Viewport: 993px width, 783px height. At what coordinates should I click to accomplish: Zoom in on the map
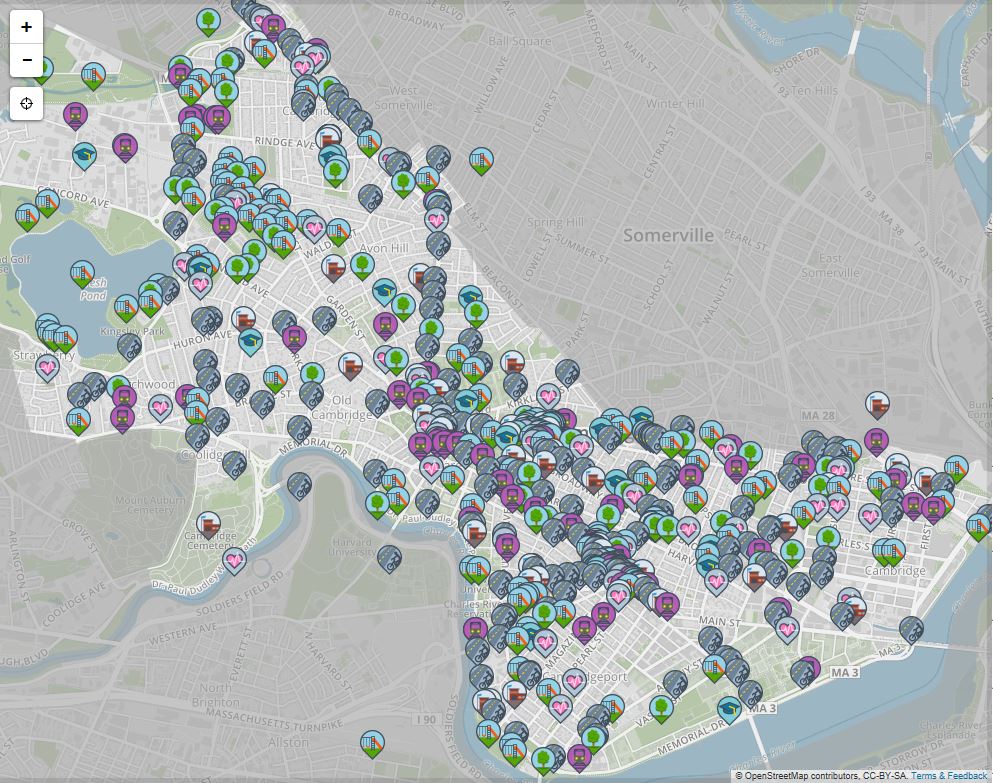pyautogui.click(x=26, y=27)
